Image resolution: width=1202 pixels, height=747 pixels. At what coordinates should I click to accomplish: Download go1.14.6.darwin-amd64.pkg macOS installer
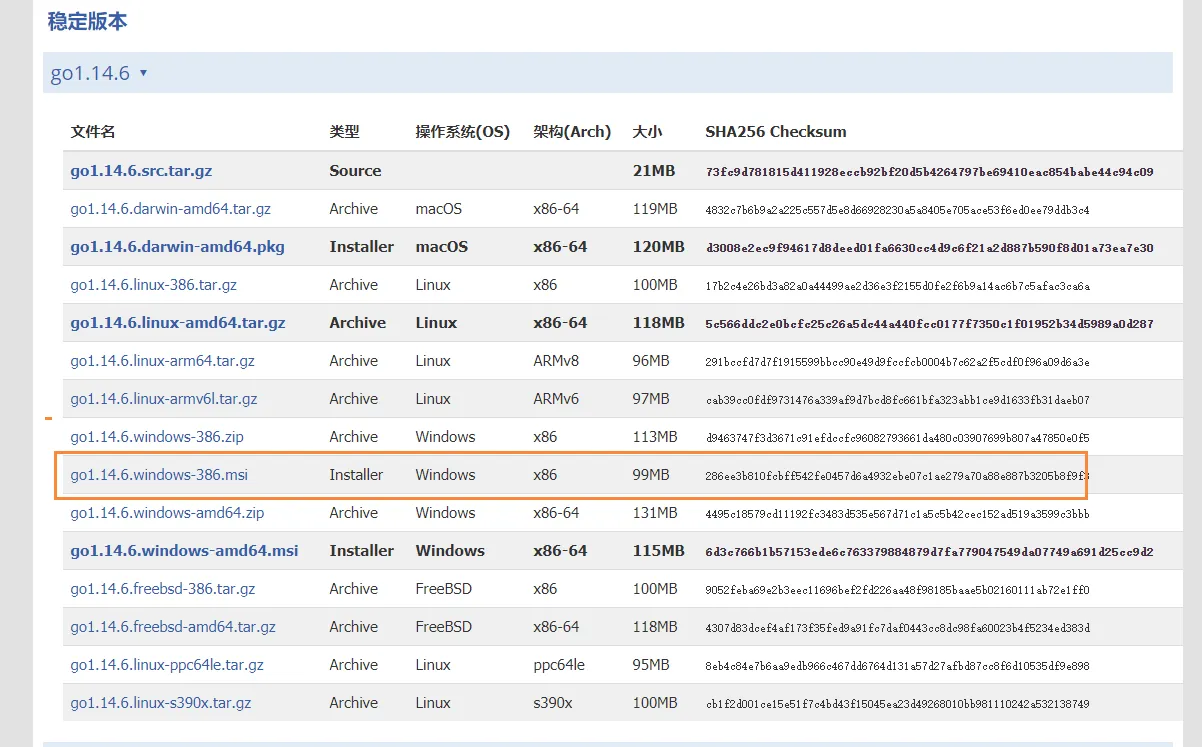177,247
